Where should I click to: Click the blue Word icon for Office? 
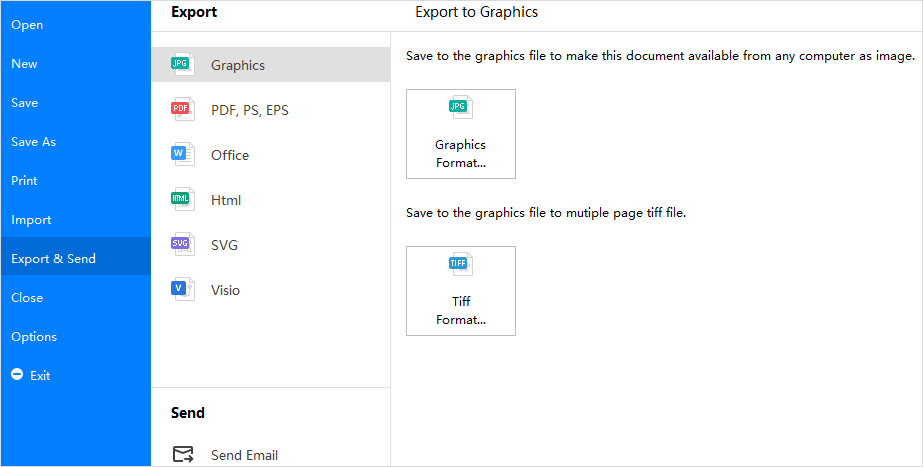pyautogui.click(x=182, y=154)
